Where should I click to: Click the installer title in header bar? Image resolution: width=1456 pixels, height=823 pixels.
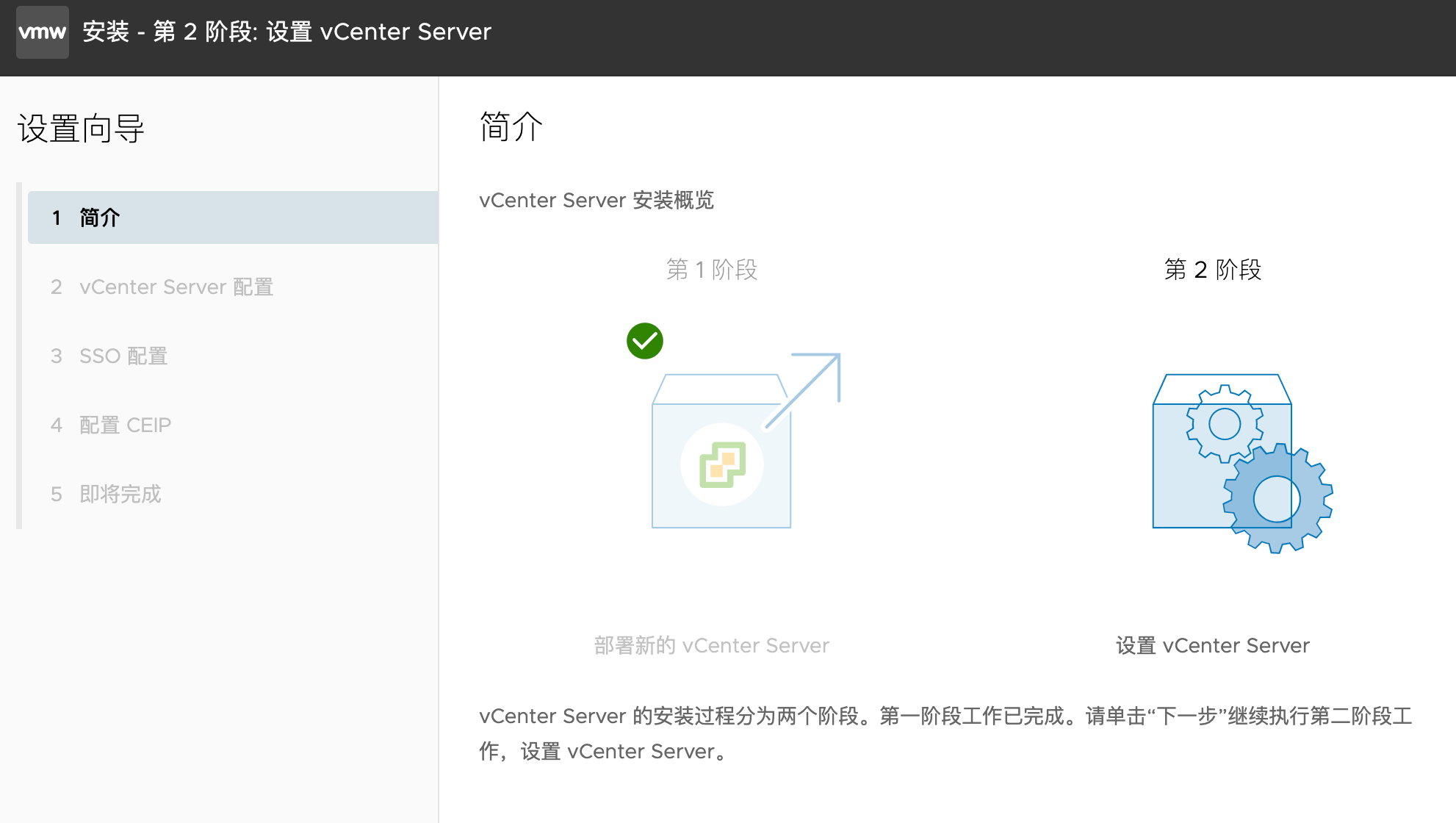pos(286,32)
